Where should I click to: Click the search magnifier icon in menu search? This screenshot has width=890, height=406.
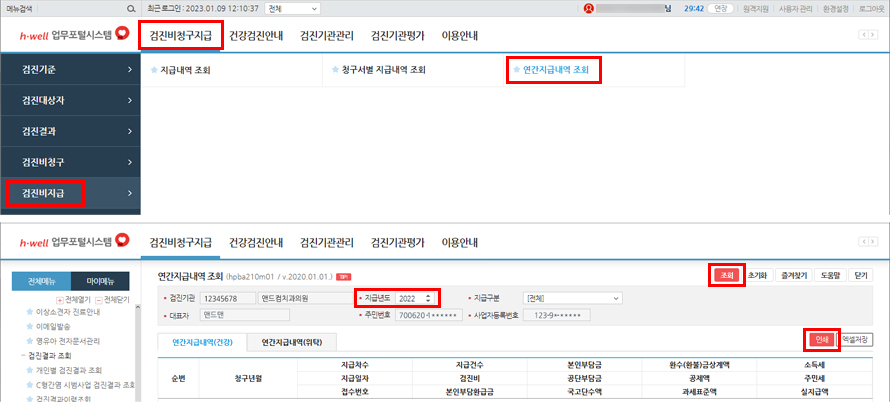131,8
